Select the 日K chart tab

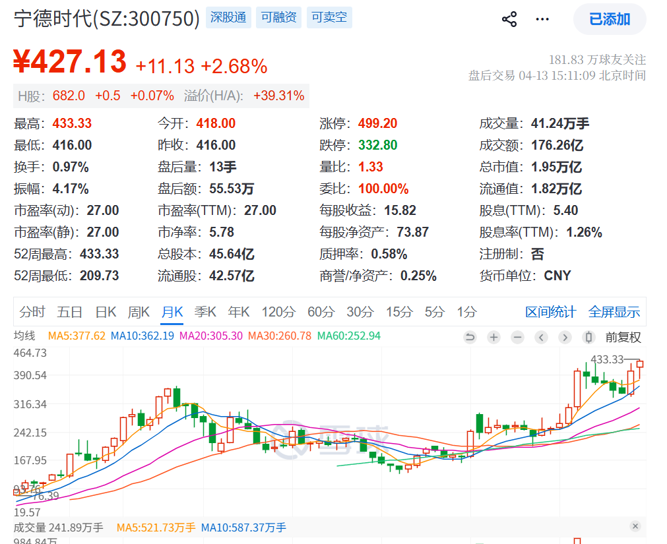tap(105, 312)
